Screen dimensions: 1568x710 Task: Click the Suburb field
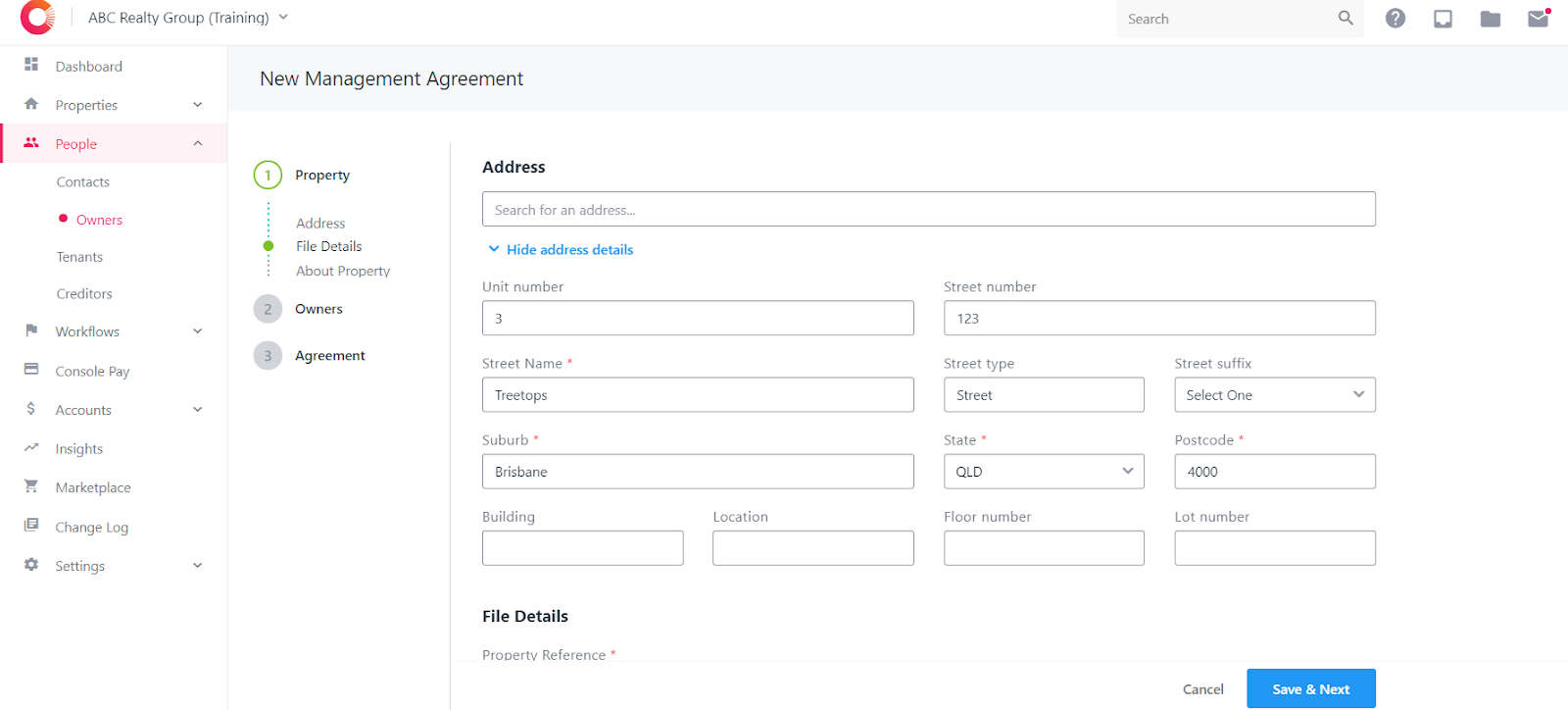pos(698,471)
